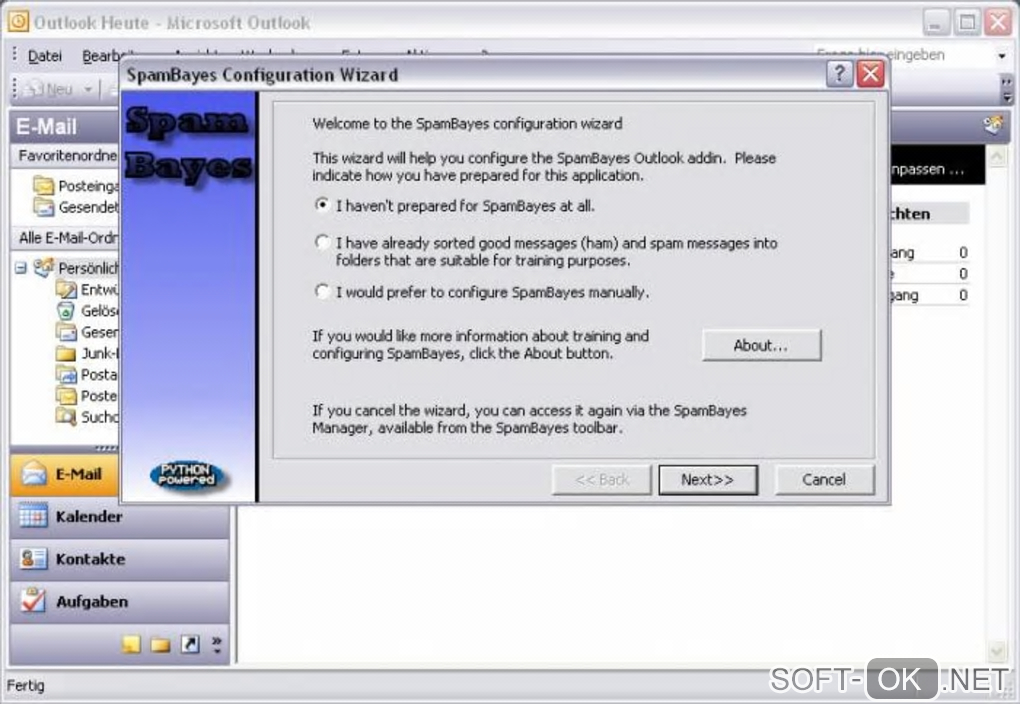
Task: Open the Neu button dropdown arrow
Action: [x=87, y=89]
